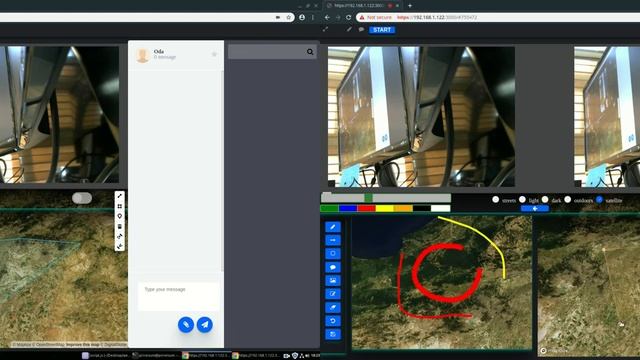
Task: Click the webcam video in left window
Action: pyautogui.click(x=60, y=114)
